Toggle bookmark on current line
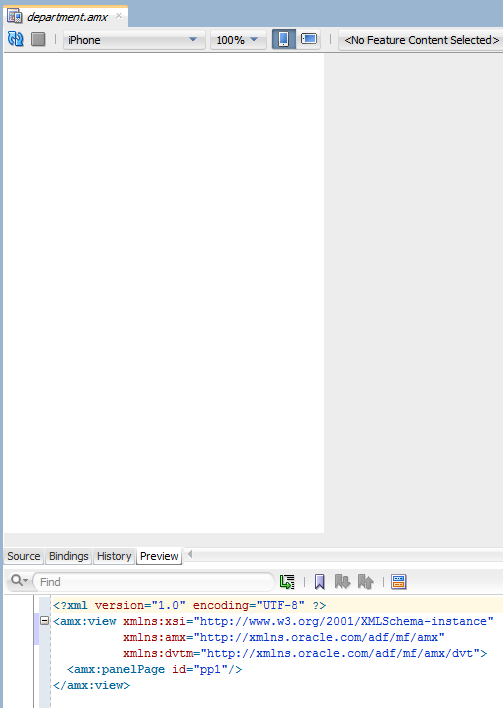503x708 pixels. [320, 582]
